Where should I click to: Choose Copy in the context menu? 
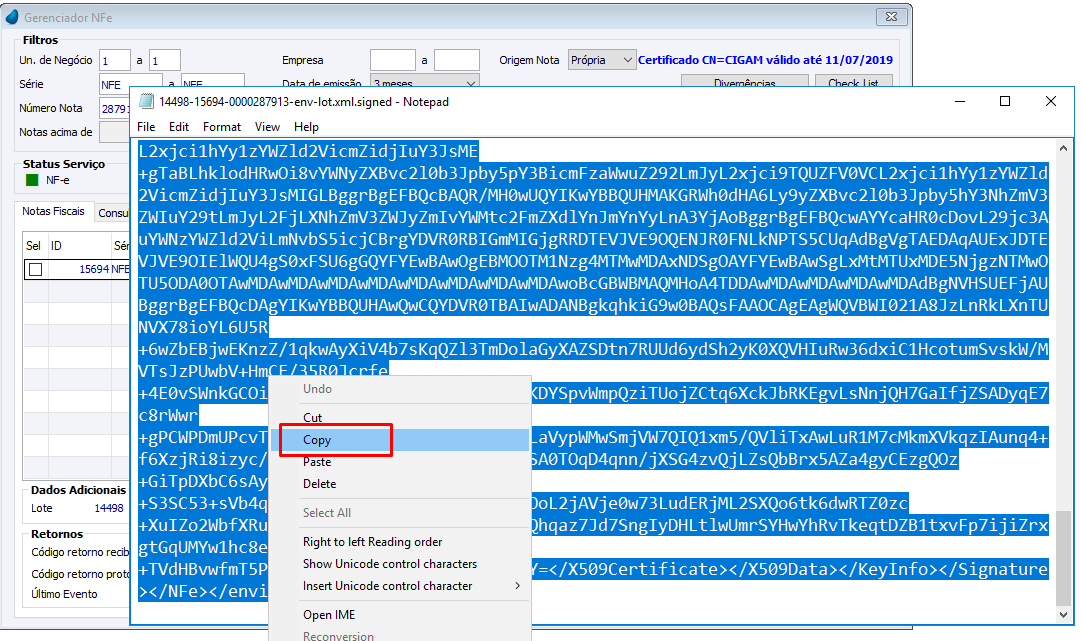click(x=400, y=440)
